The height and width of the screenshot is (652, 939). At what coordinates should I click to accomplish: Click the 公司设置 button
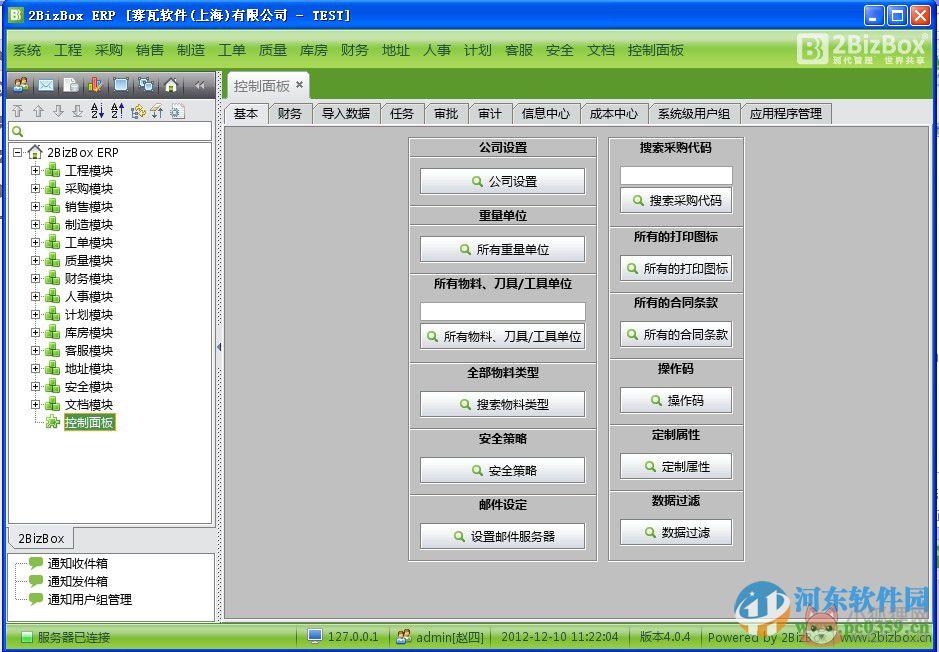click(502, 181)
